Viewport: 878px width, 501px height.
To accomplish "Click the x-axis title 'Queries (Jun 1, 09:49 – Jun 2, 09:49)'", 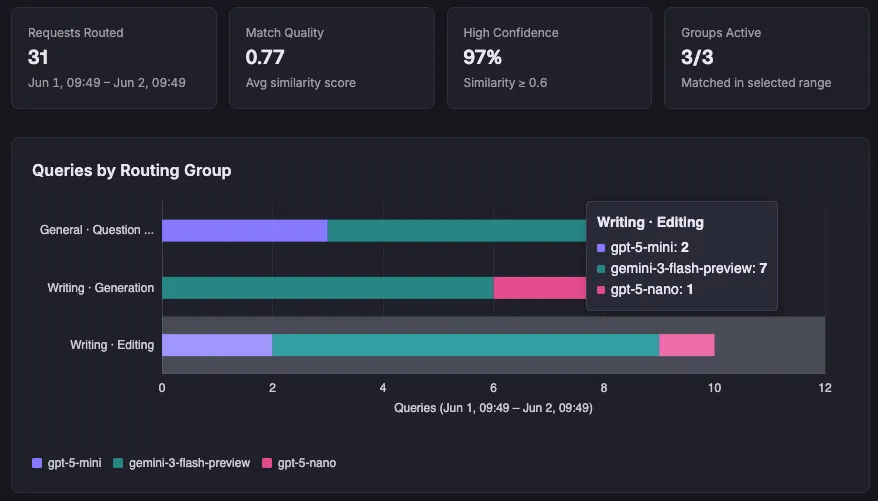I will coord(493,408).
